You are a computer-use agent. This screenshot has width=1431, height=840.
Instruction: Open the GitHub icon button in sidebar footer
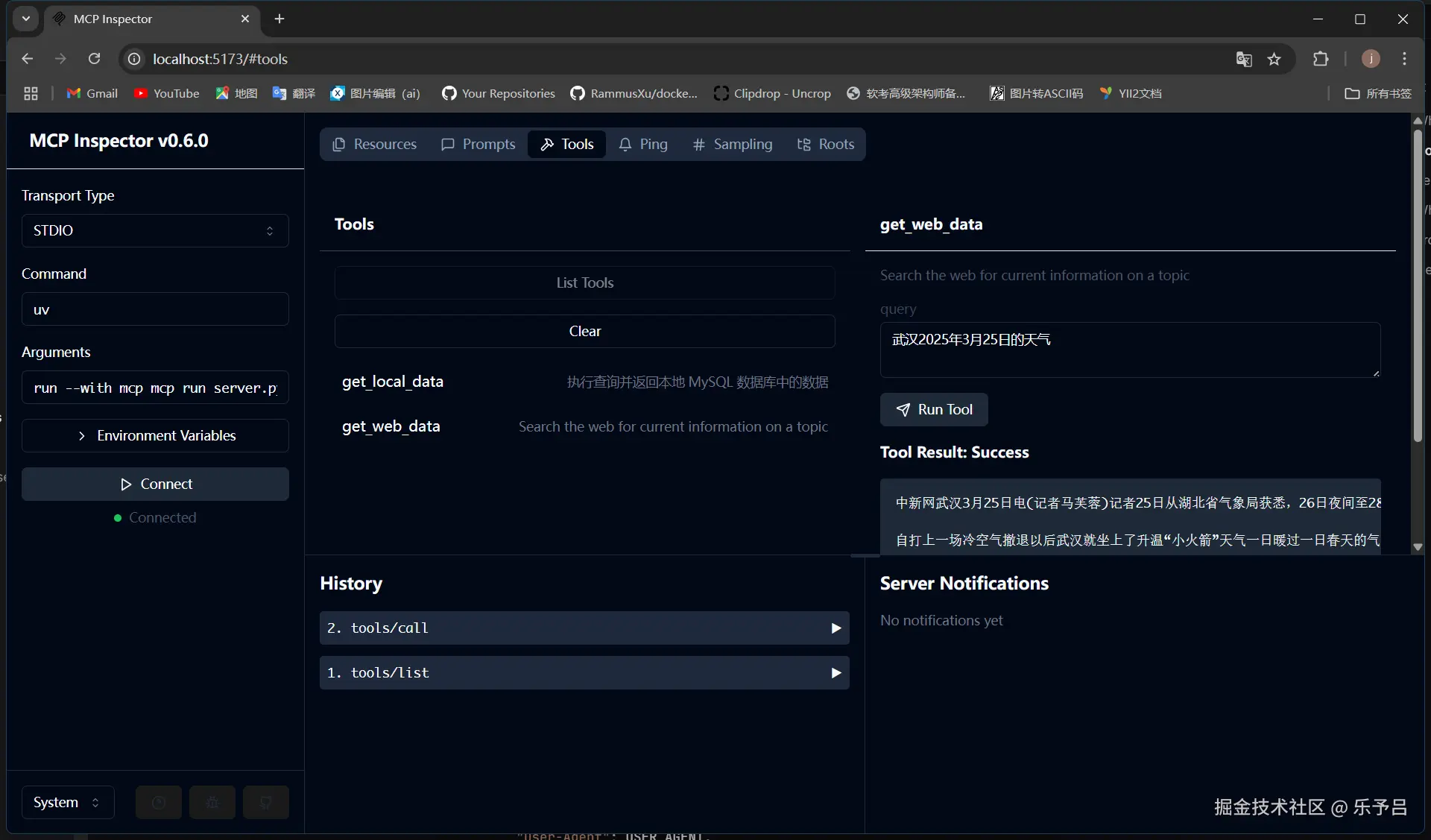click(x=266, y=803)
